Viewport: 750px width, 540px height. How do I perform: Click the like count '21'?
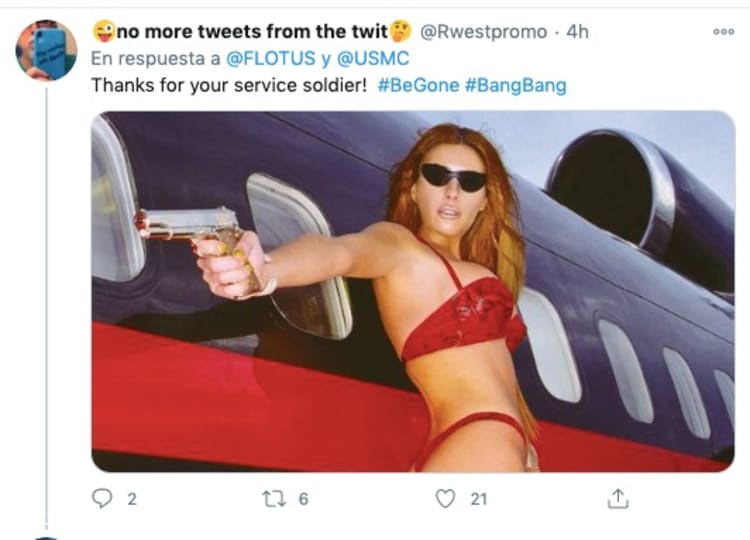point(478,498)
